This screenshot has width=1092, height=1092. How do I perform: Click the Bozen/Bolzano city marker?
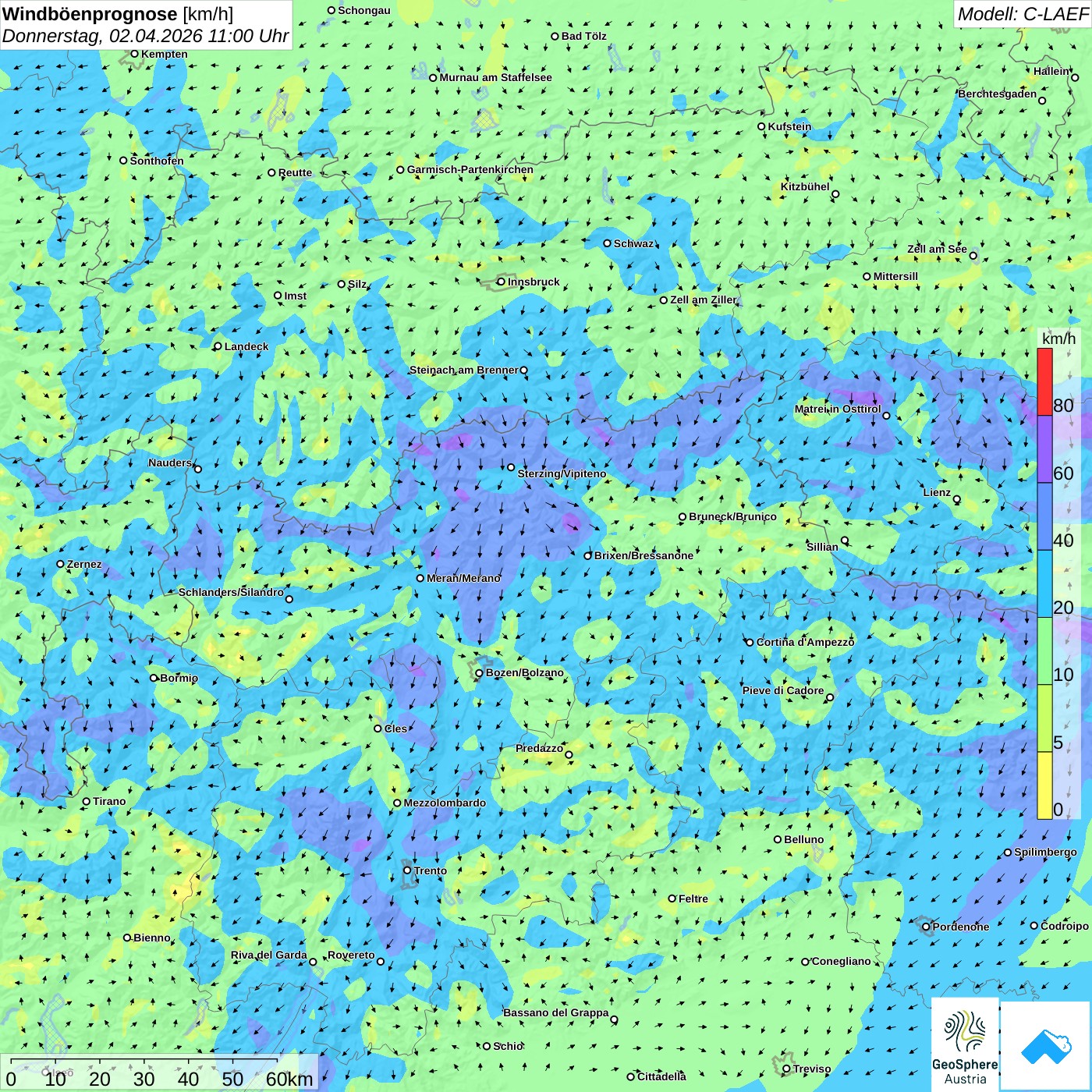click(479, 673)
